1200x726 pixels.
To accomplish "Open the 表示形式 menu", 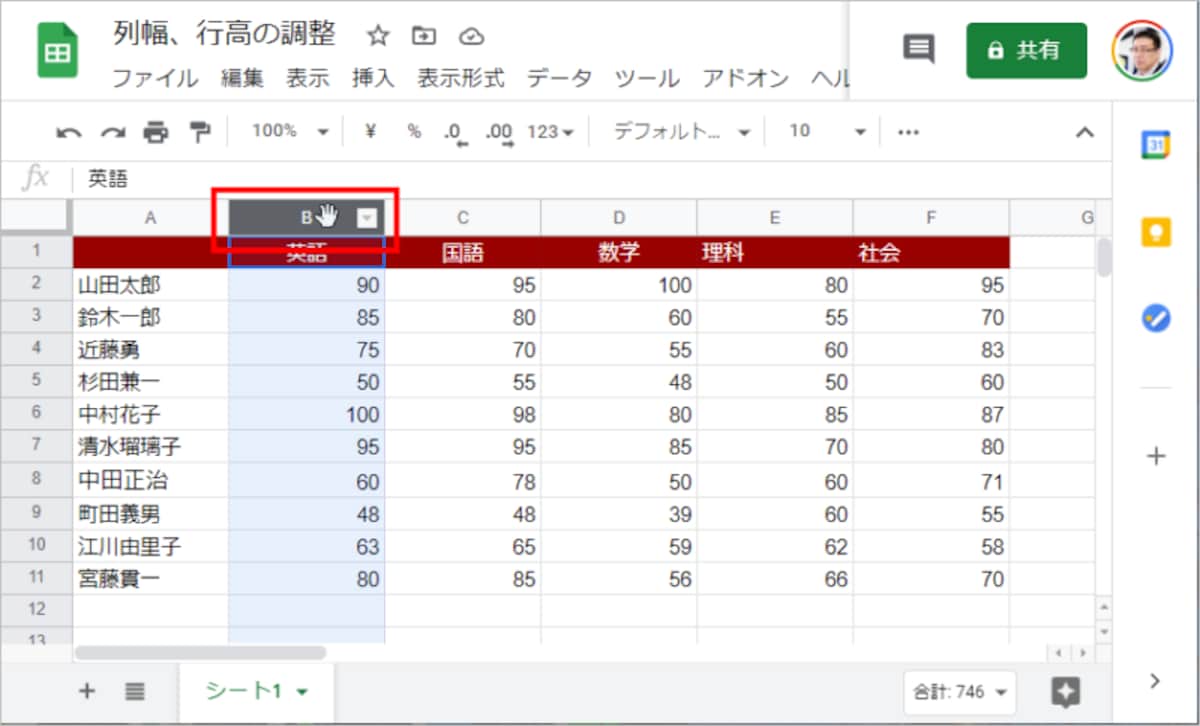I will [461, 78].
